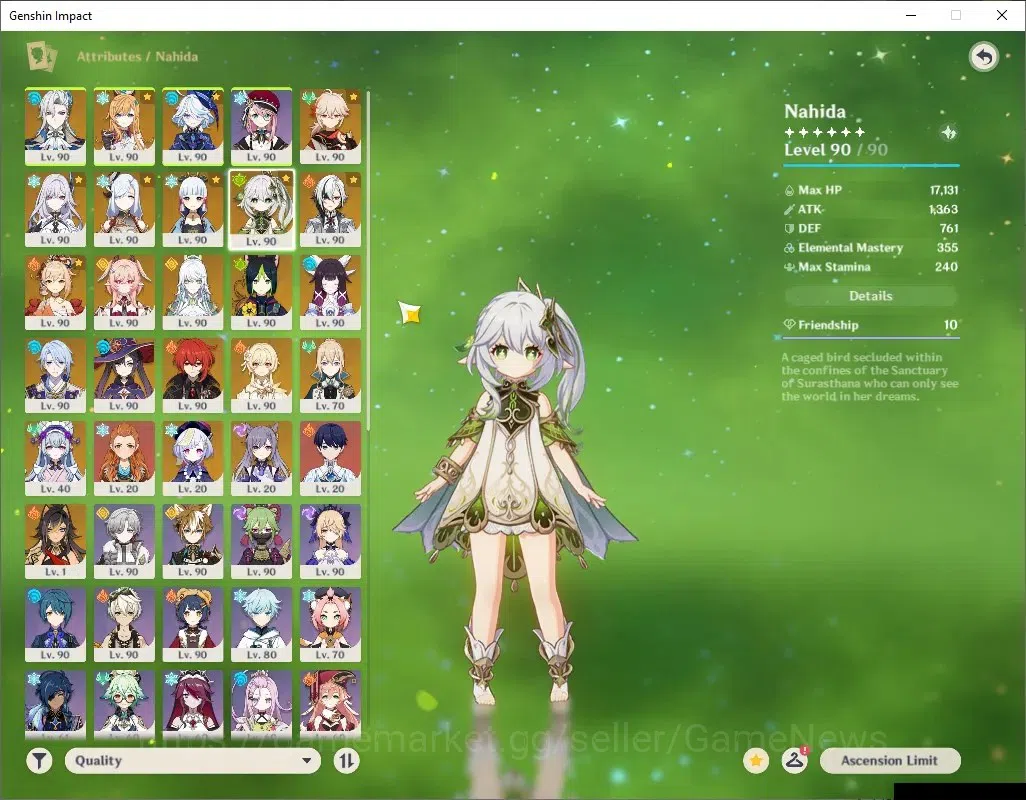Click the Nahida 3D model
1026x800 pixels.
click(517, 491)
